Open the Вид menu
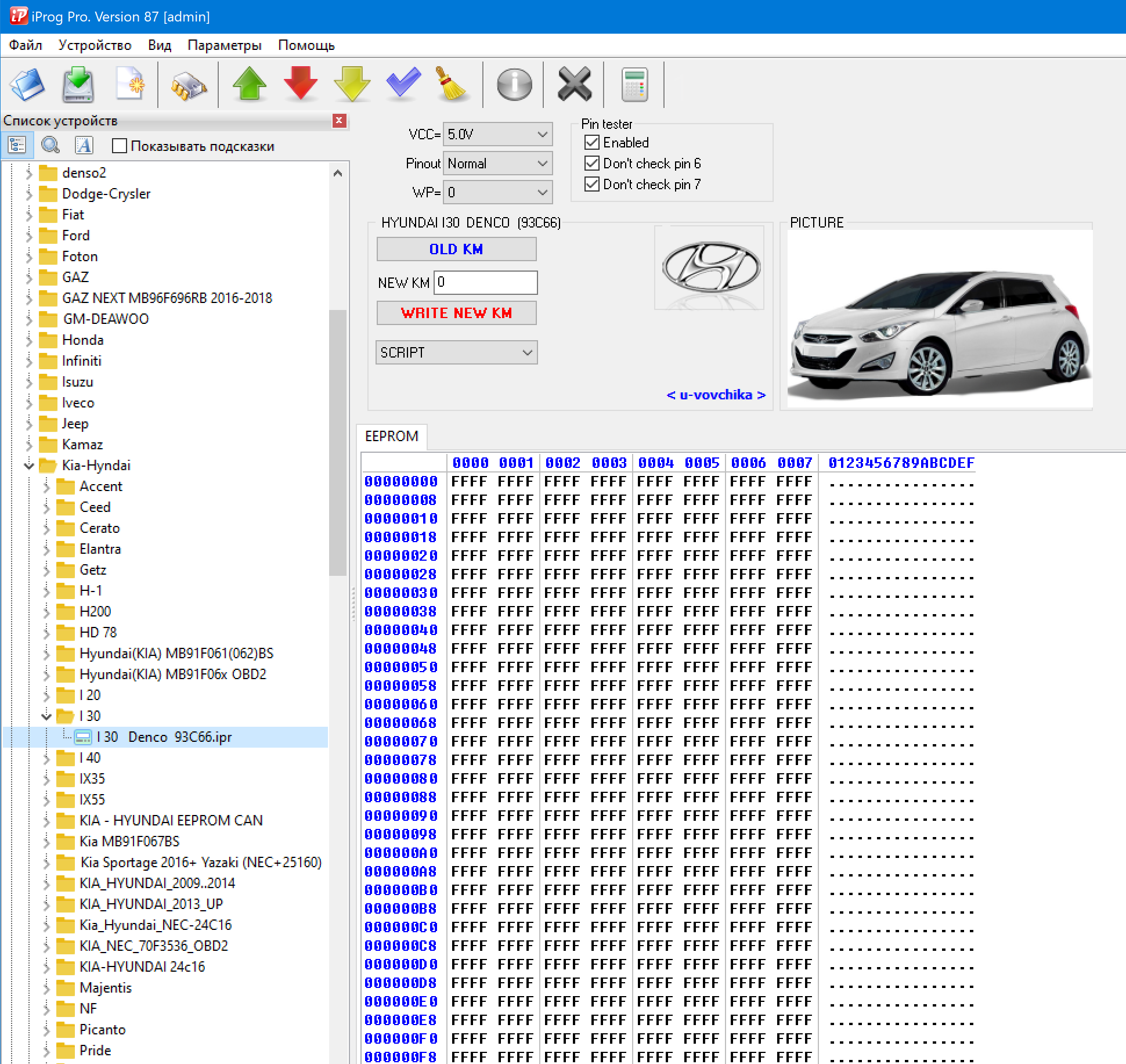The width and height of the screenshot is (1126, 1064). point(159,45)
